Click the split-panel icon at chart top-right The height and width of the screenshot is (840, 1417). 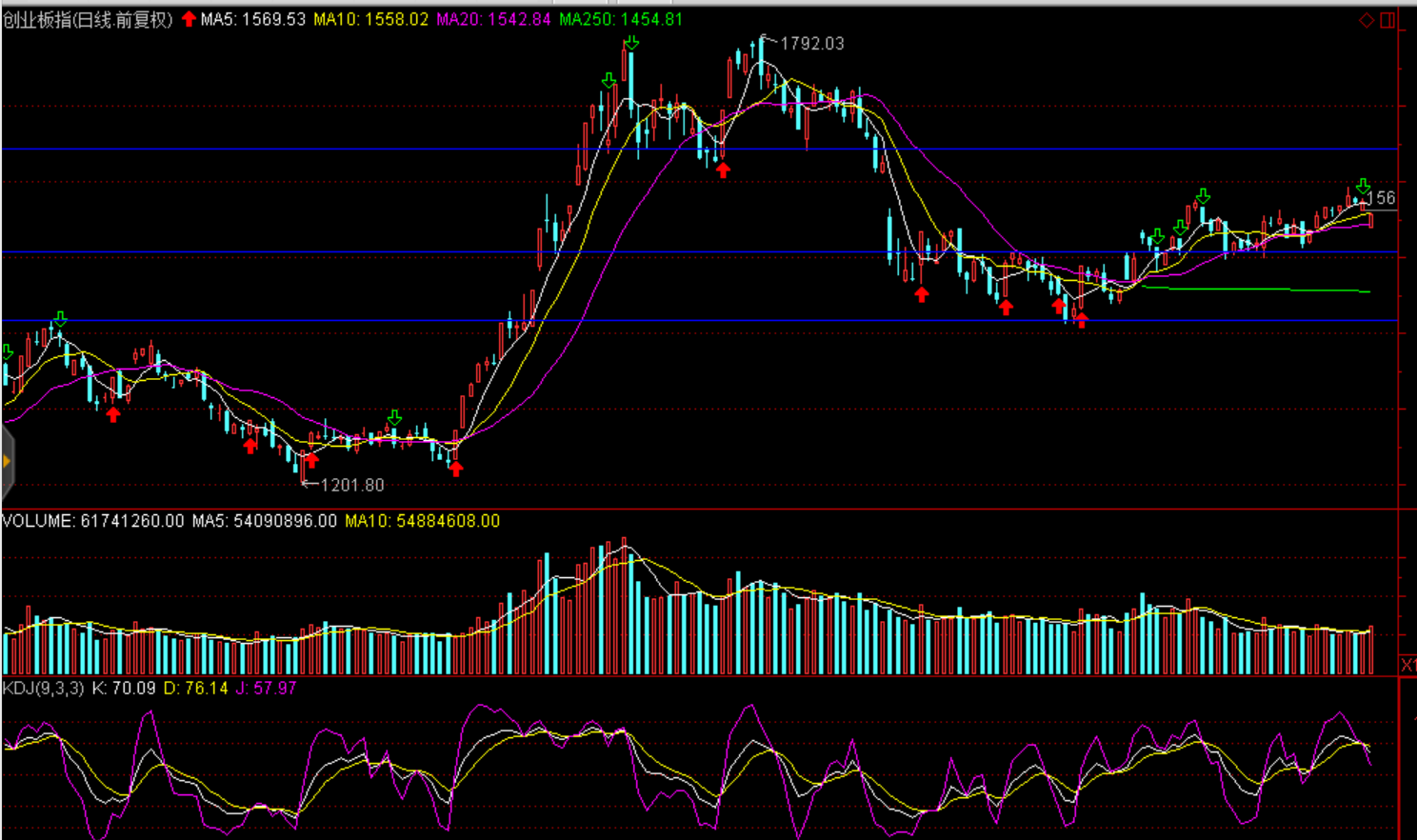tap(1387, 20)
